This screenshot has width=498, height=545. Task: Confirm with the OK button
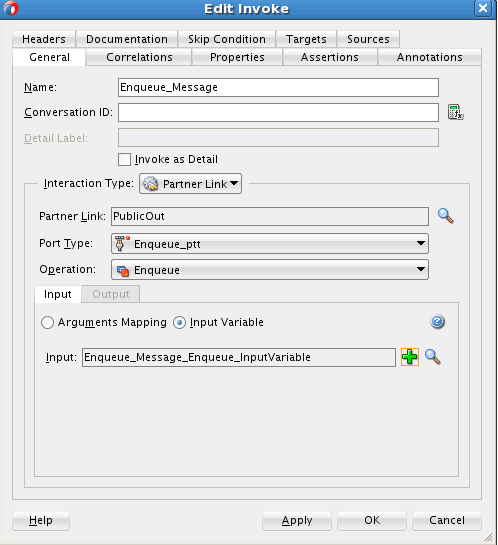tap(372, 520)
